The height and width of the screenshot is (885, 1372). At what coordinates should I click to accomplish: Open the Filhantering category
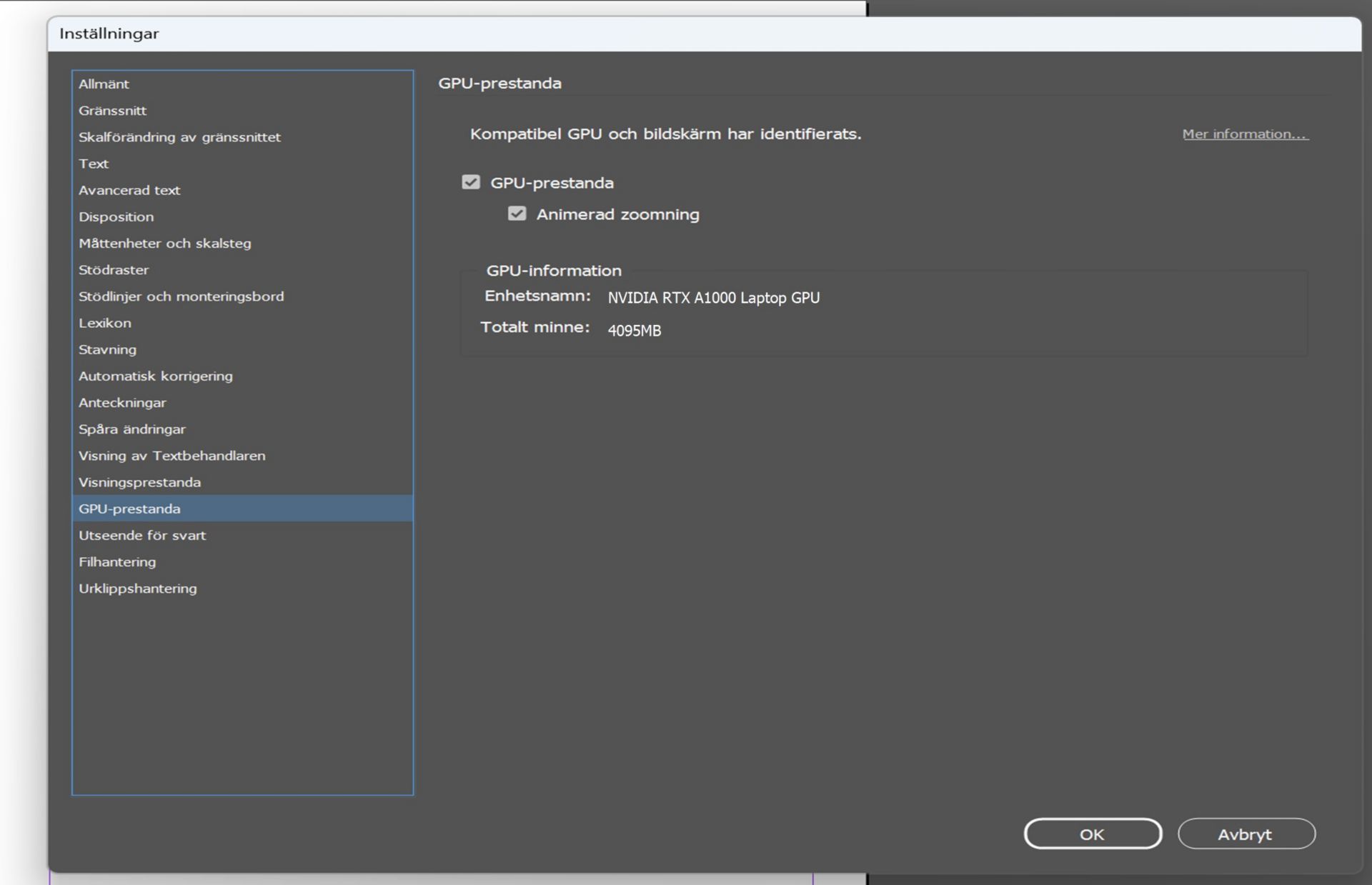click(x=117, y=562)
